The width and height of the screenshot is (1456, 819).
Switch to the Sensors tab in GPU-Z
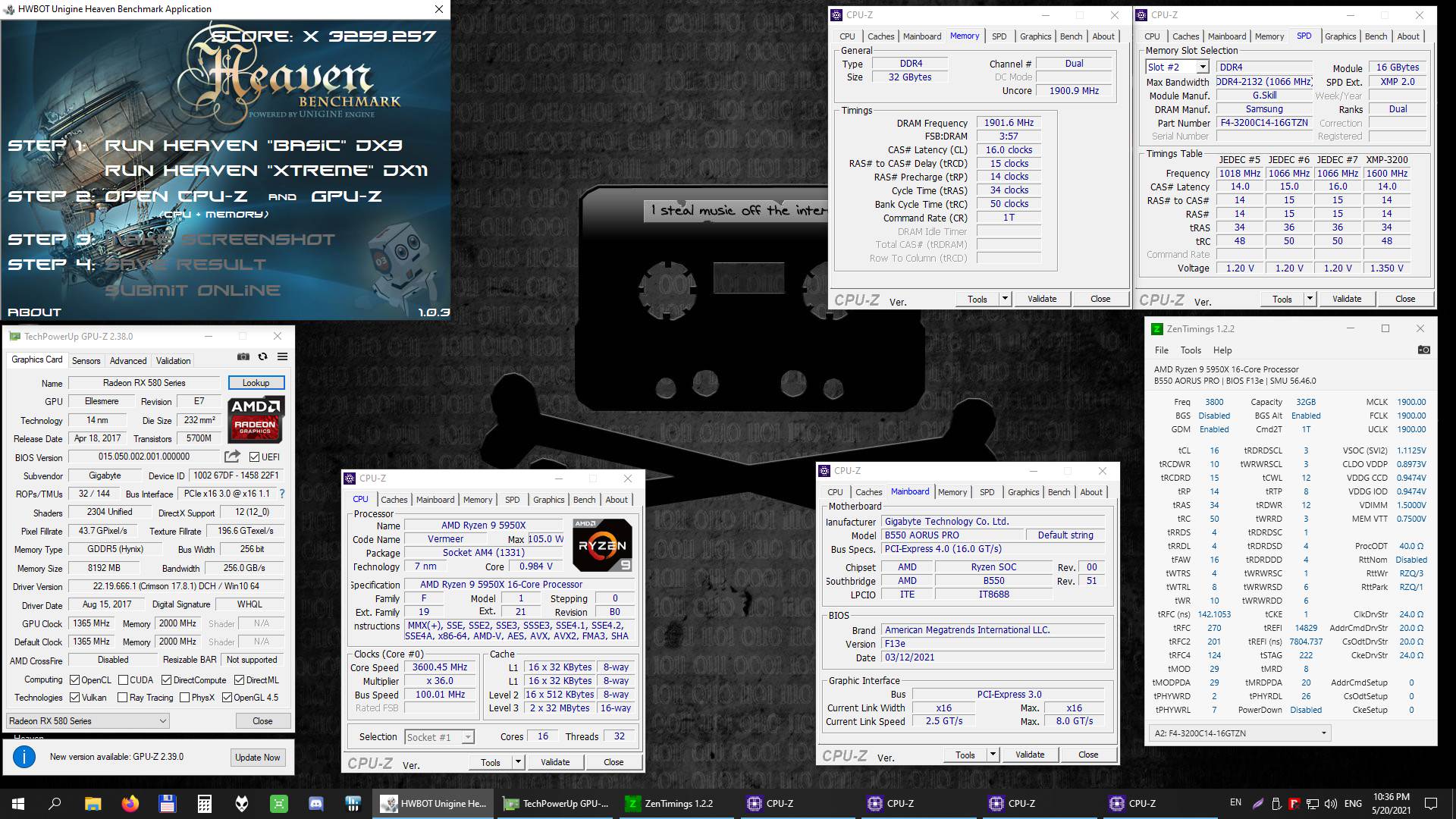tap(86, 361)
